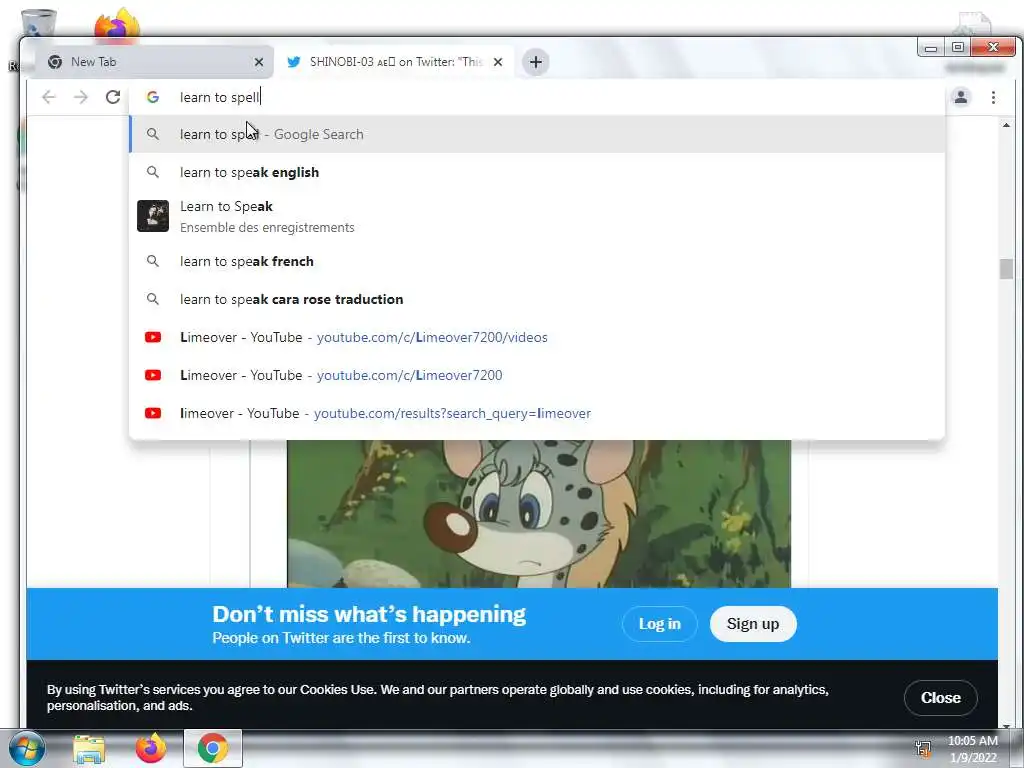Select the 'learn to spell - Google Search' suggestion

click(x=537, y=134)
